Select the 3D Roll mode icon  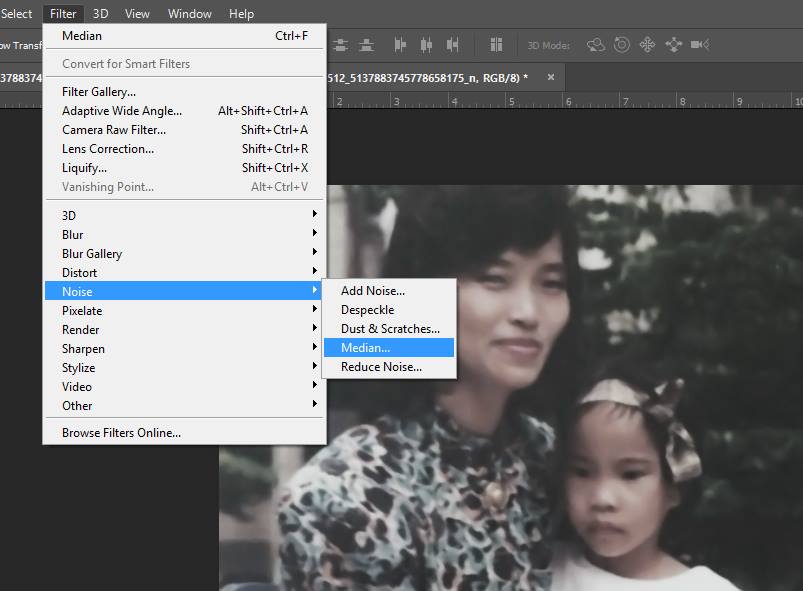[621, 45]
